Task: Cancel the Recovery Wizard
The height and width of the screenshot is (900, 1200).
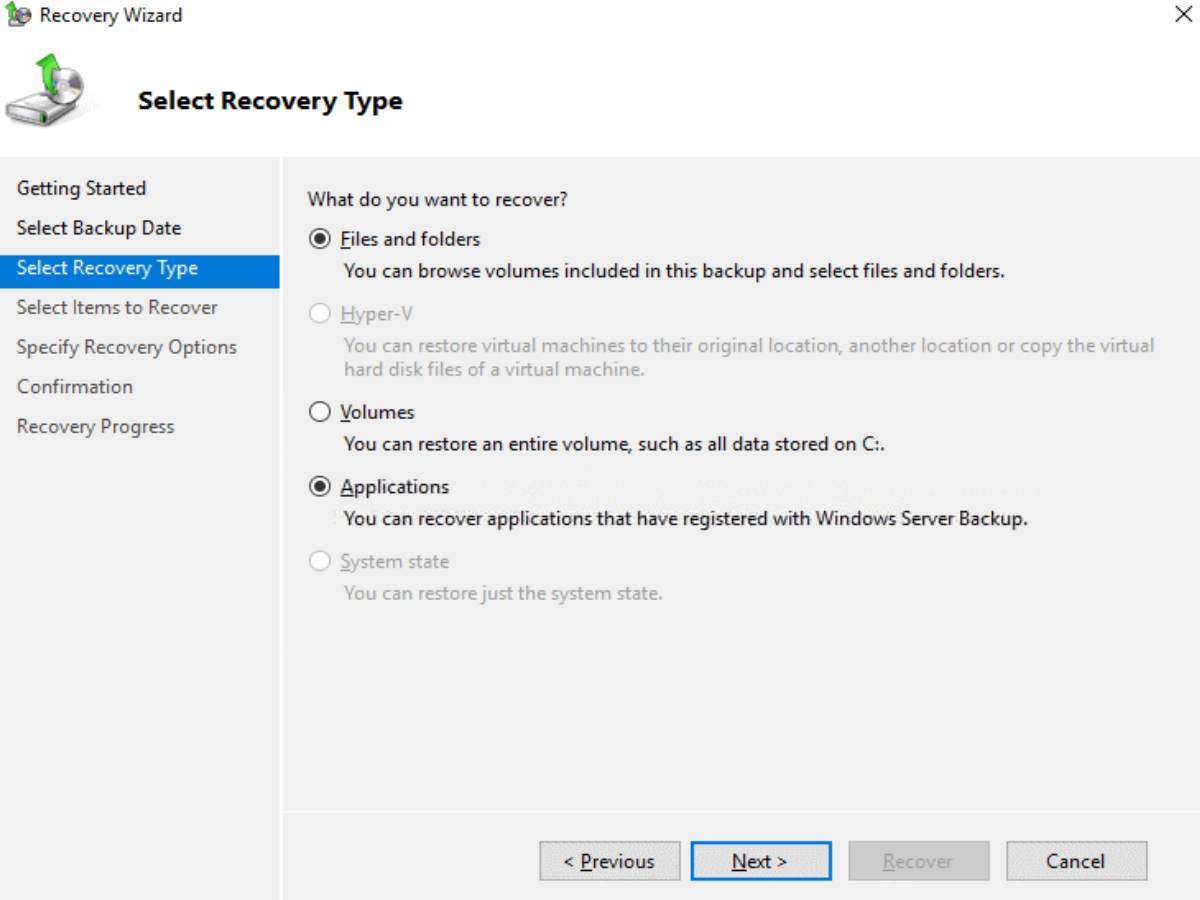Action: point(1076,861)
